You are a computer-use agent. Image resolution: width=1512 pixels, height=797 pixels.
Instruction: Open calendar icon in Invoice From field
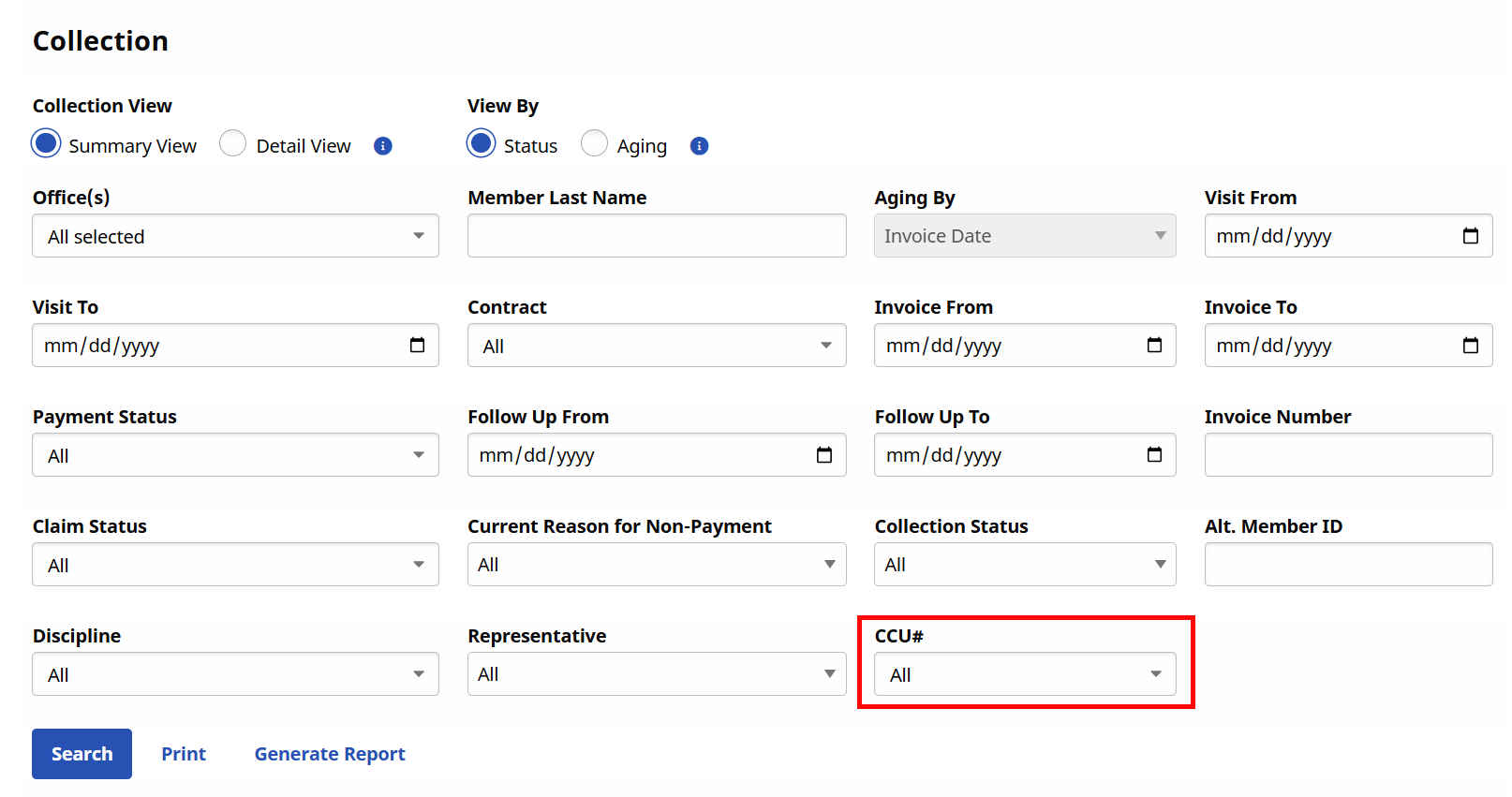coord(1154,346)
